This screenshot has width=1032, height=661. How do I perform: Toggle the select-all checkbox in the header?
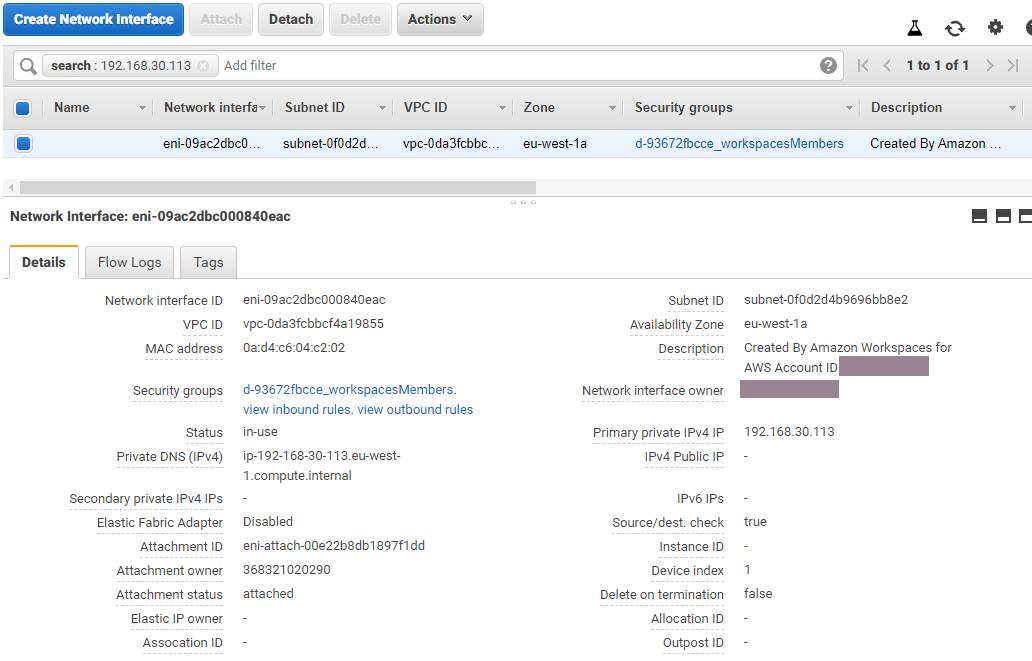coord(22,107)
